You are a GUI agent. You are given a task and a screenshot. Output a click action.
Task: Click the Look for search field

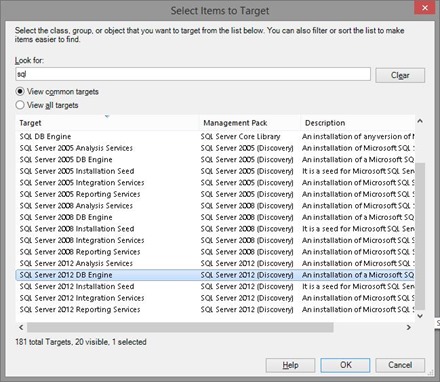[x=193, y=74]
